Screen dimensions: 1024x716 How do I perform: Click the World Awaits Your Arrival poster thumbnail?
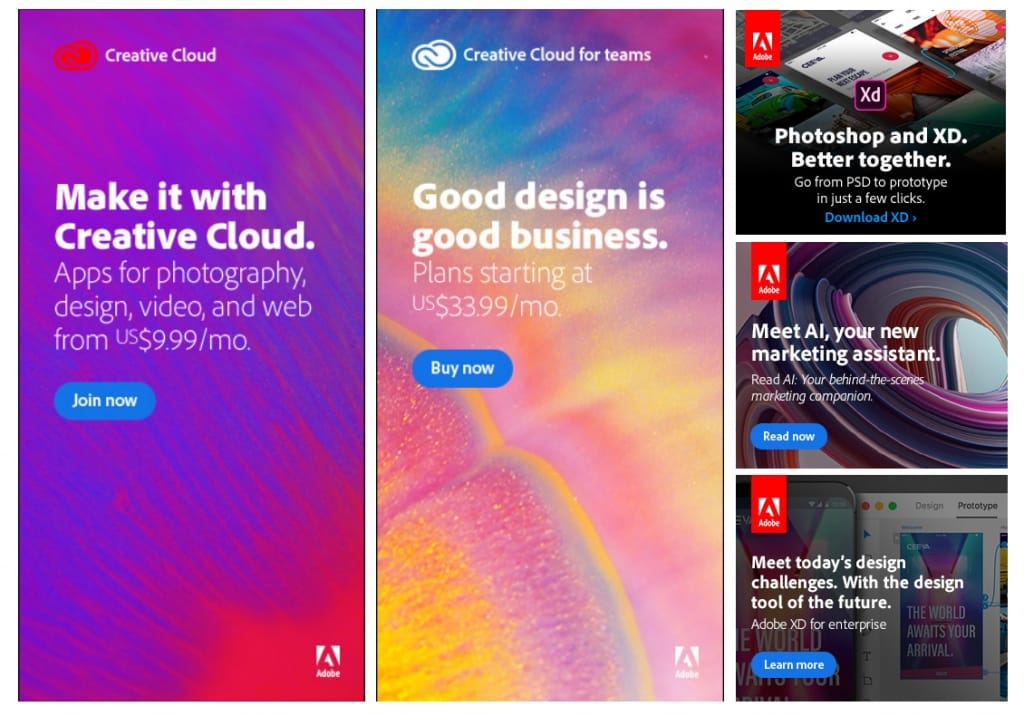940,606
